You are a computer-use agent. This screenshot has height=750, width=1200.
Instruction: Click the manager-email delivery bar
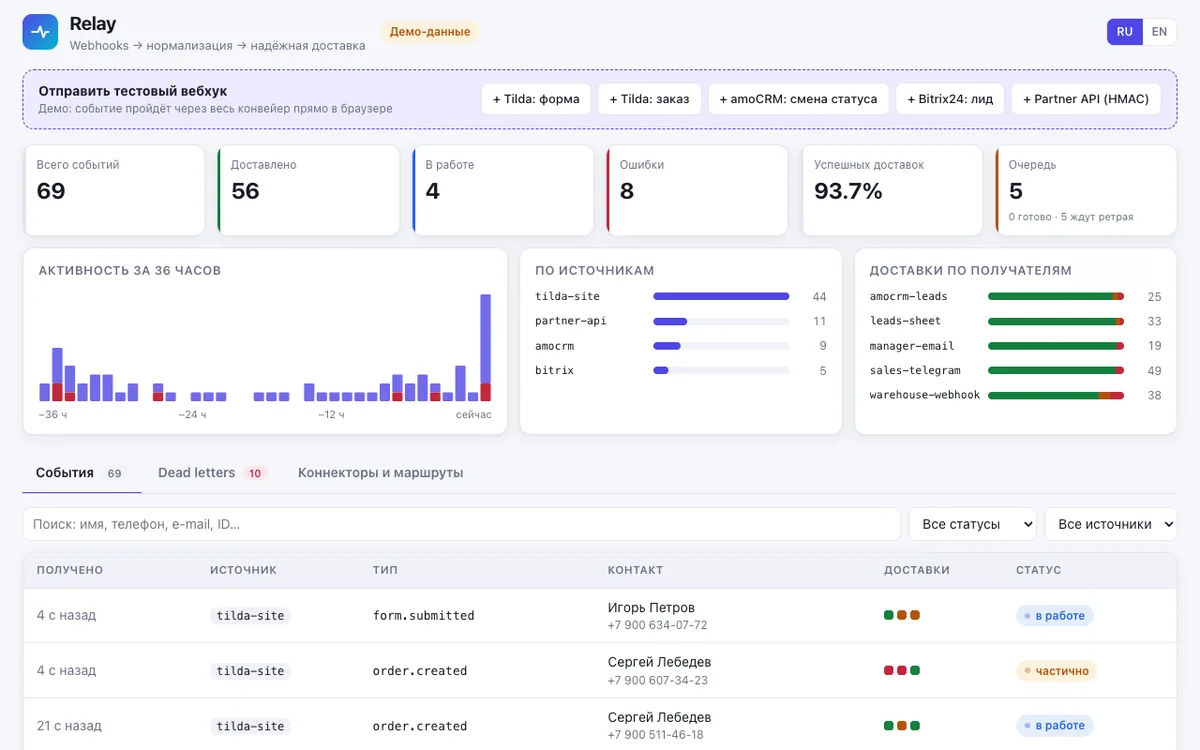[1056, 346]
